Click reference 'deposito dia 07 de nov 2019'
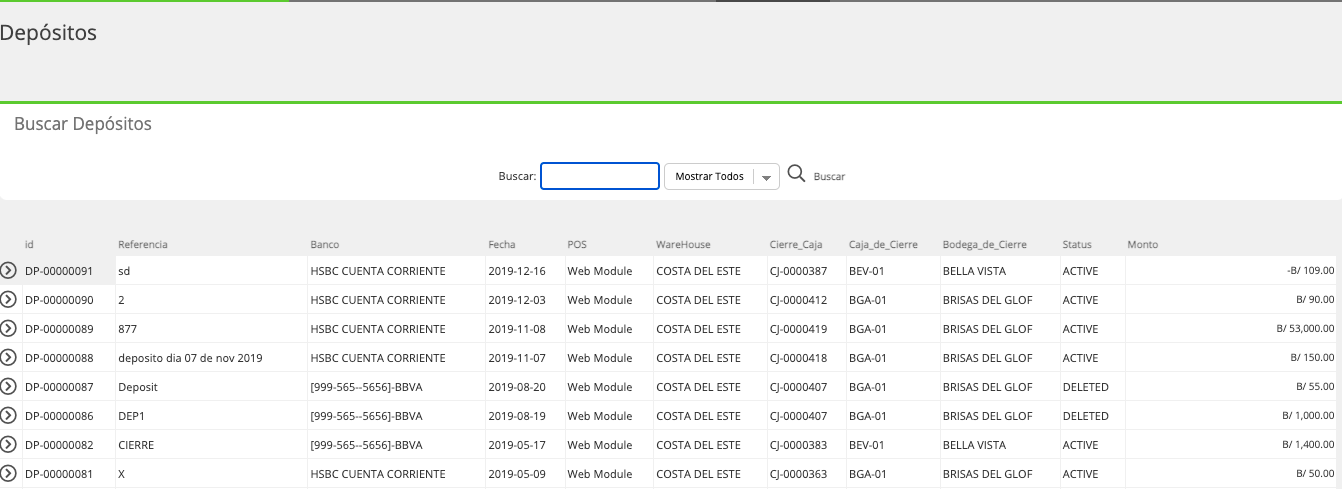1342x489 pixels. (x=190, y=358)
